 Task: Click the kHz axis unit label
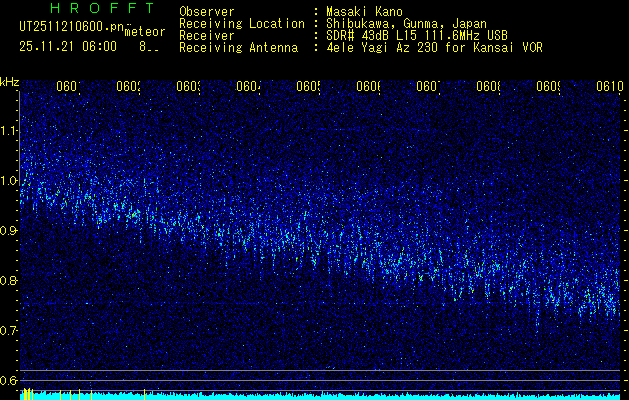(x=10, y=81)
